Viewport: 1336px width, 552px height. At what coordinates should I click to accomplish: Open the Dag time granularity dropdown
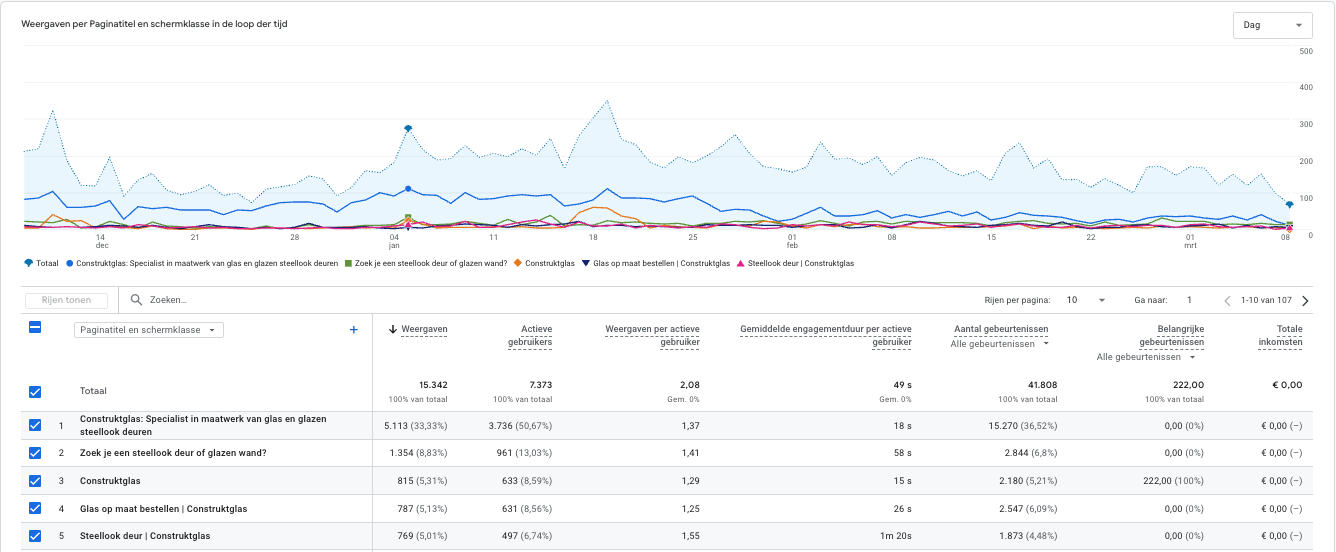pos(1272,25)
